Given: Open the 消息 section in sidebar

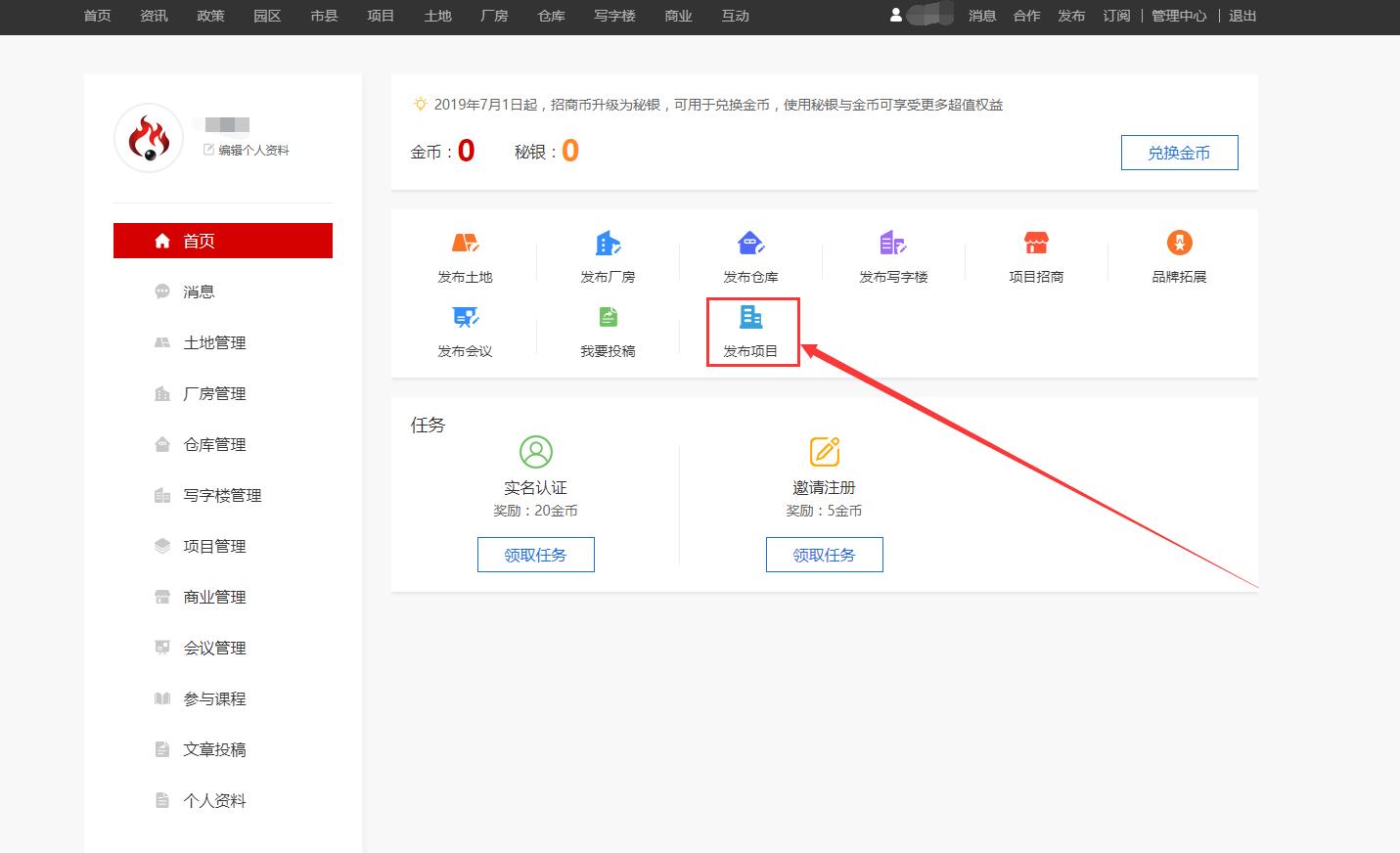Looking at the screenshot, I should [x=198, y=291].
